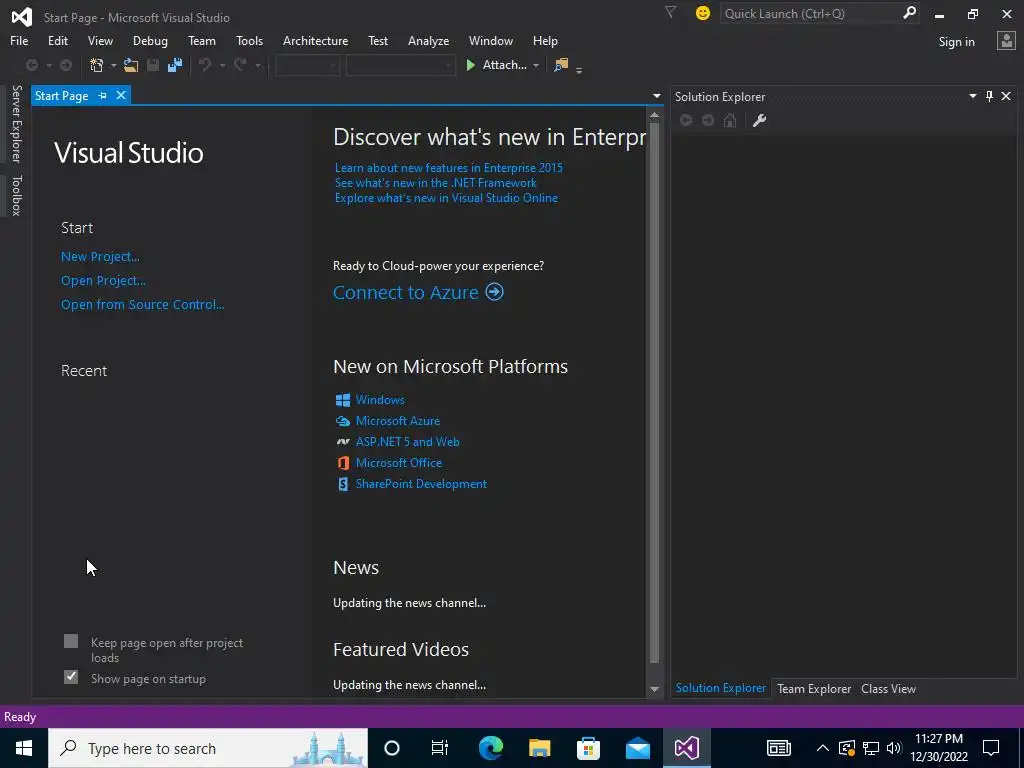Open the Analyze menu

(428, 40)
